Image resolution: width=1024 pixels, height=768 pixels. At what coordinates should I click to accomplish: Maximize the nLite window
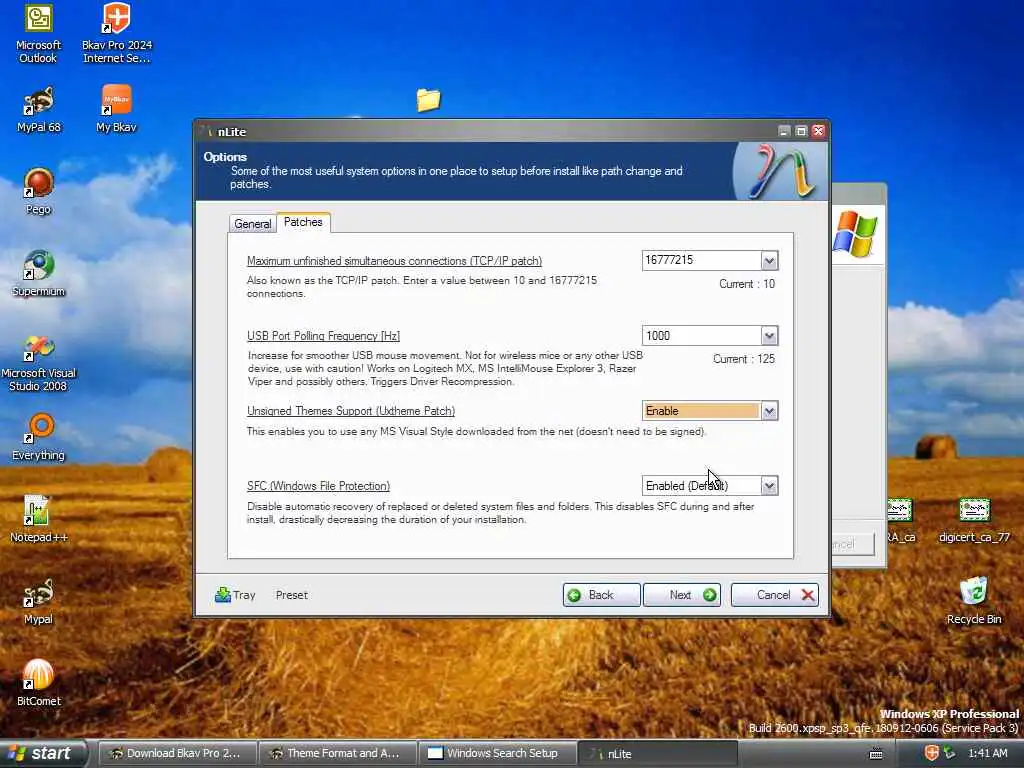[x=801, y=131]
